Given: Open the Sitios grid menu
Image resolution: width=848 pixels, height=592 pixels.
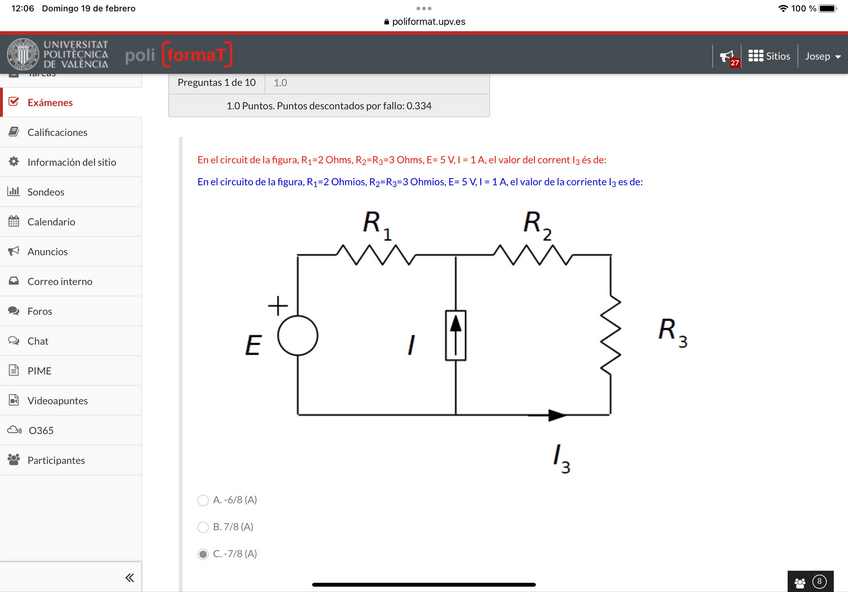Looking at the screenshot, I should coord(769,56).
